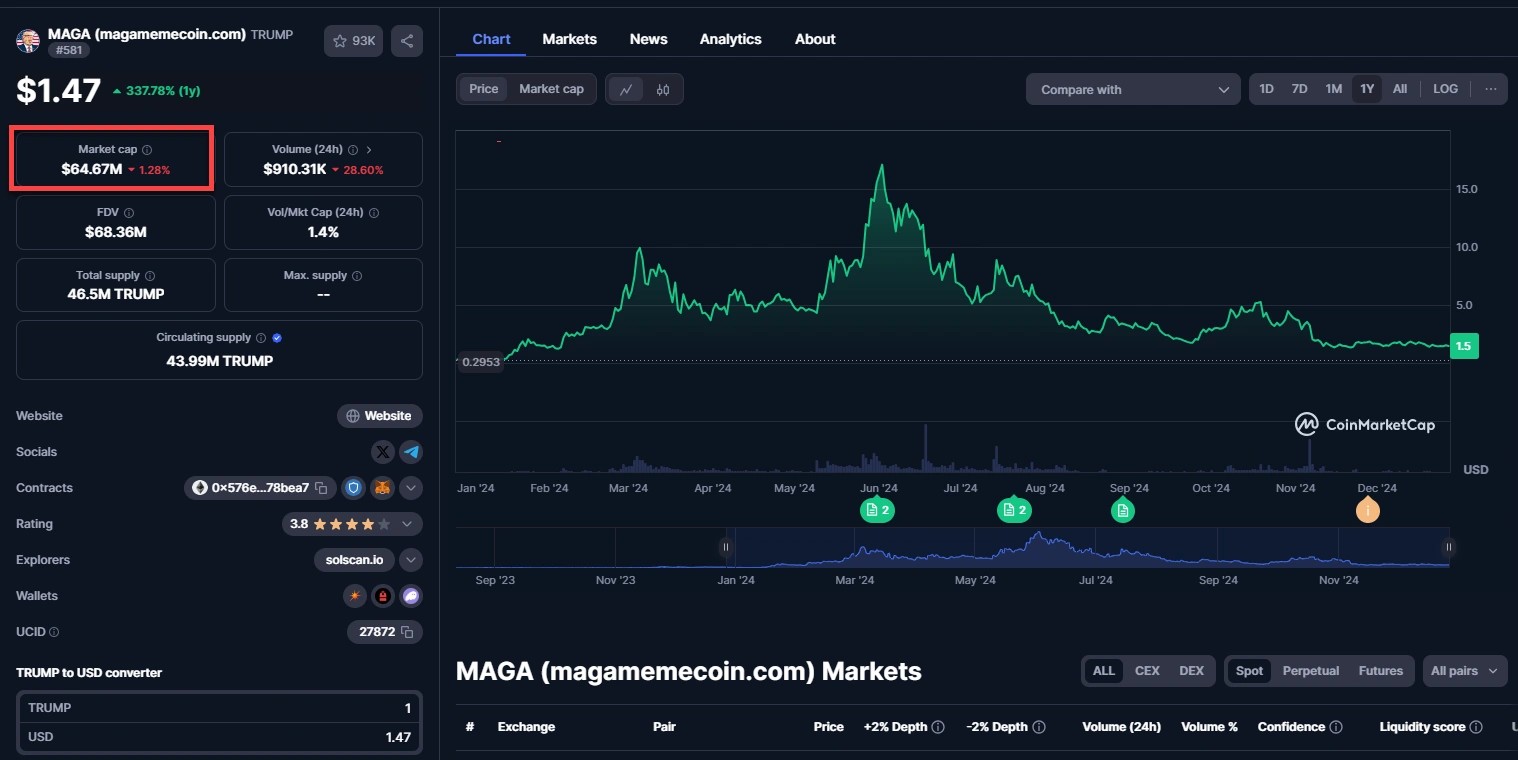Screen dimensions: 1518x760
Task: Add token to MetaMask via fox icon
Action: tap(381, 488)
